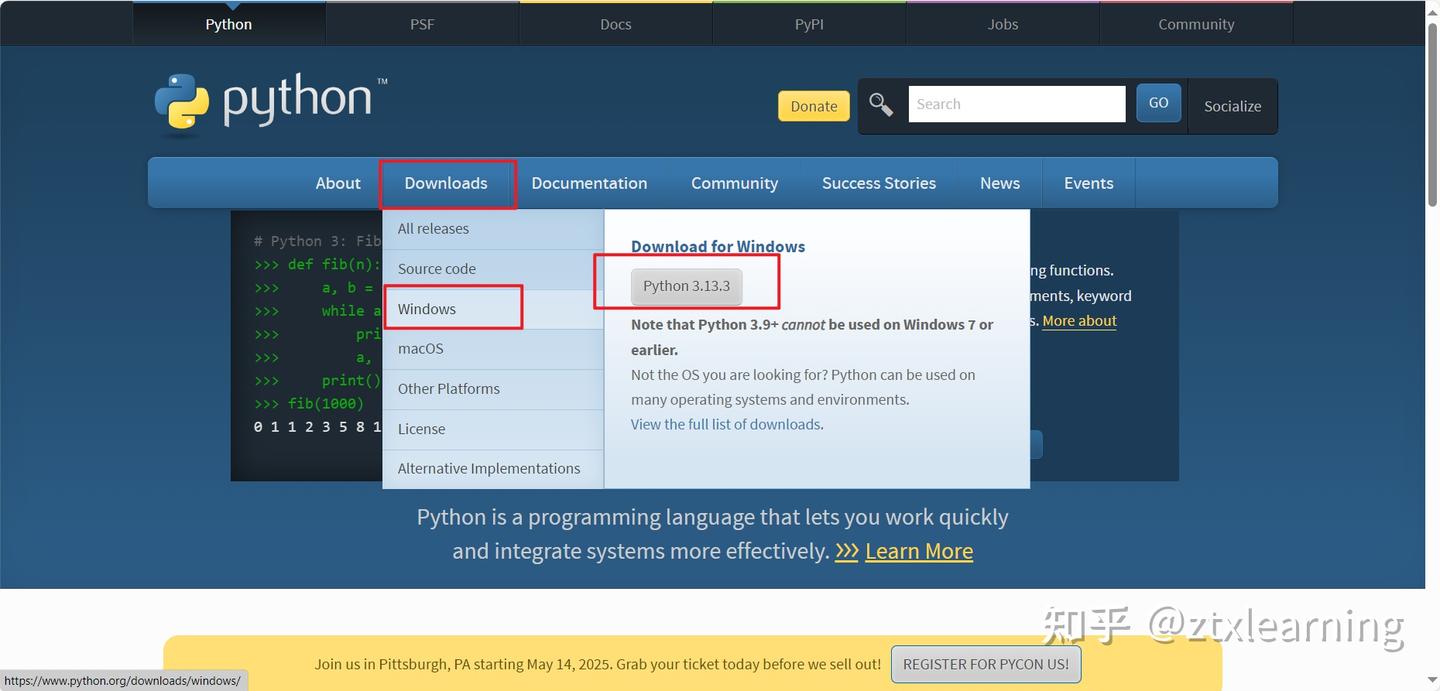The image size is (1440, 691).
Task: Click the search magnifying glass icon
Action: tap(881, 103)
